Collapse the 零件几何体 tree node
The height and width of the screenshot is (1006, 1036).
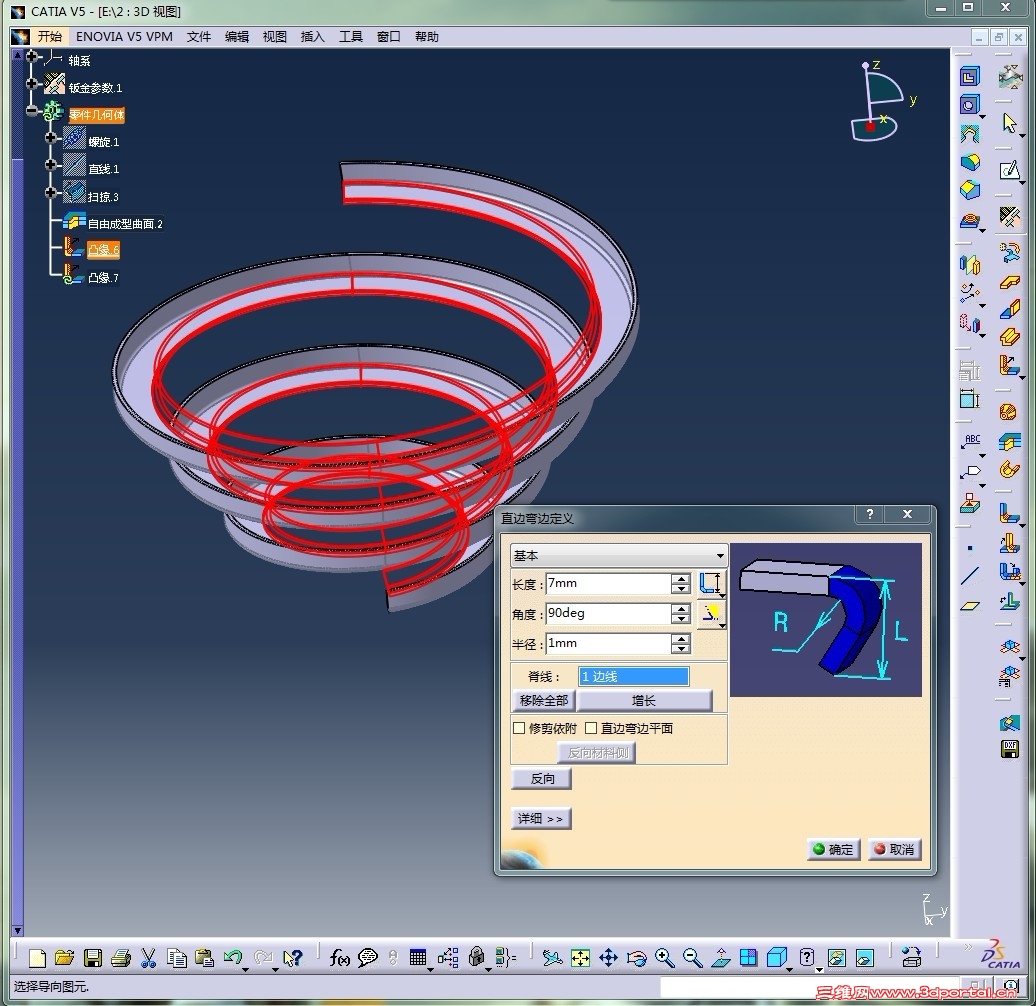click(31, 111)
